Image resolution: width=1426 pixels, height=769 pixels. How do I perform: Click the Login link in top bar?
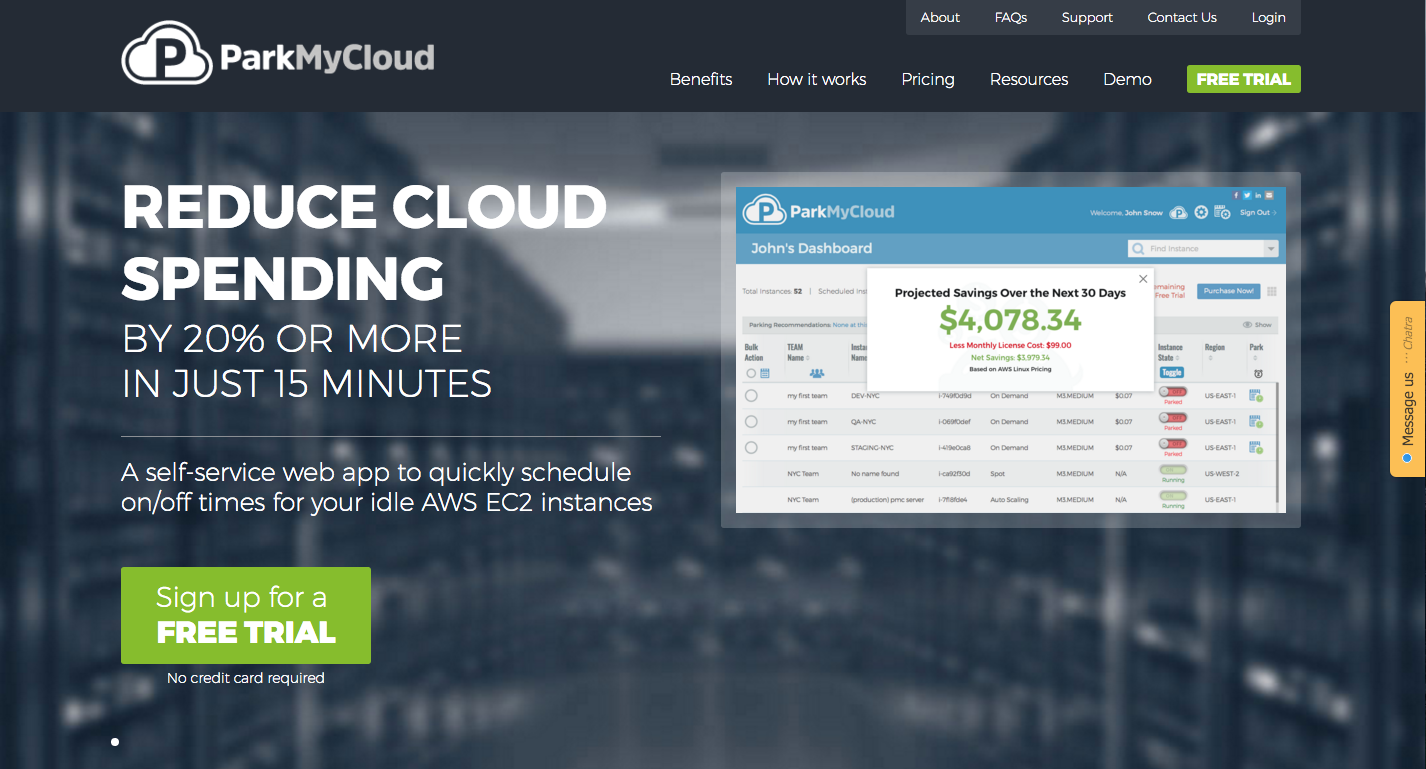(x=1268, y=17)
